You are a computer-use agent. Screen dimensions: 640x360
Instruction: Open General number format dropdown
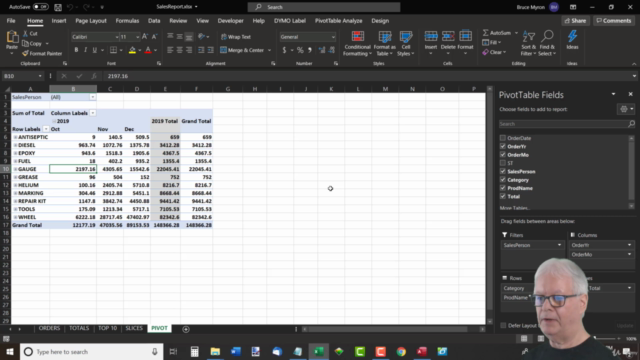(333, 37)
